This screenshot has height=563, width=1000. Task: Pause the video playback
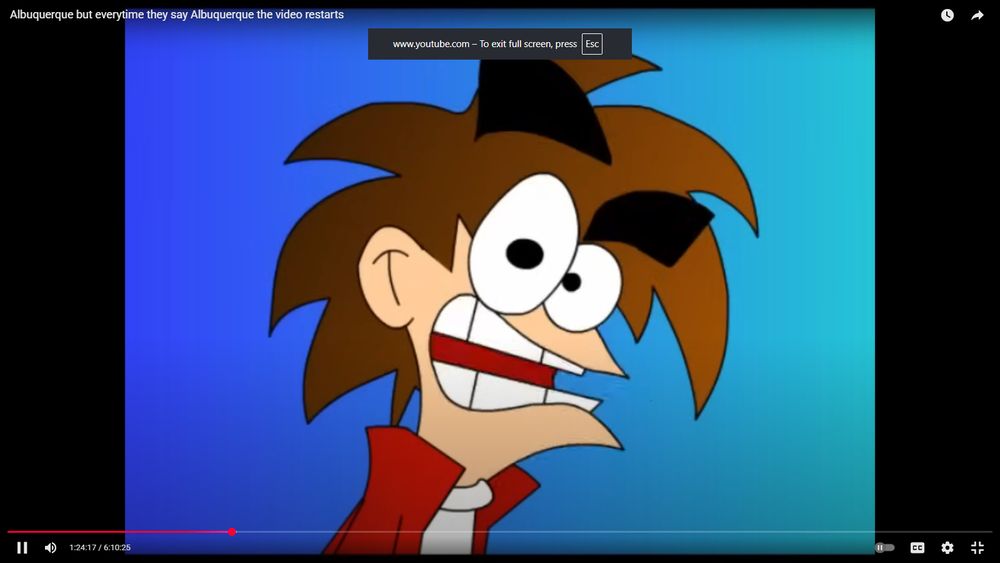(22, 548)
